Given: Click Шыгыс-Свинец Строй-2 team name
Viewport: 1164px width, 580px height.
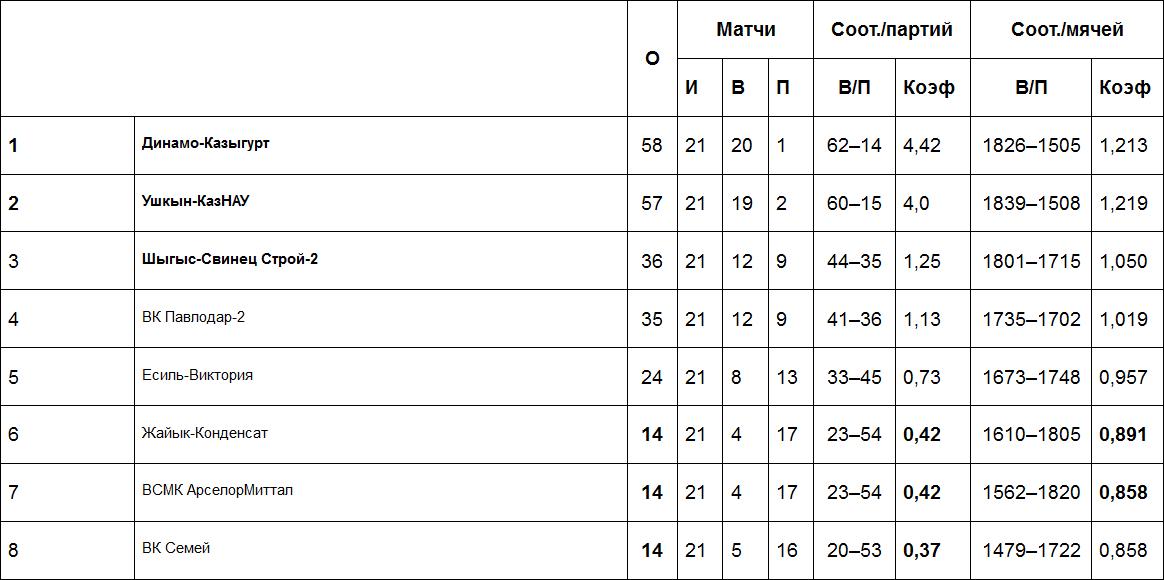Looking at the screenshot, I should (x=230, y=259).
